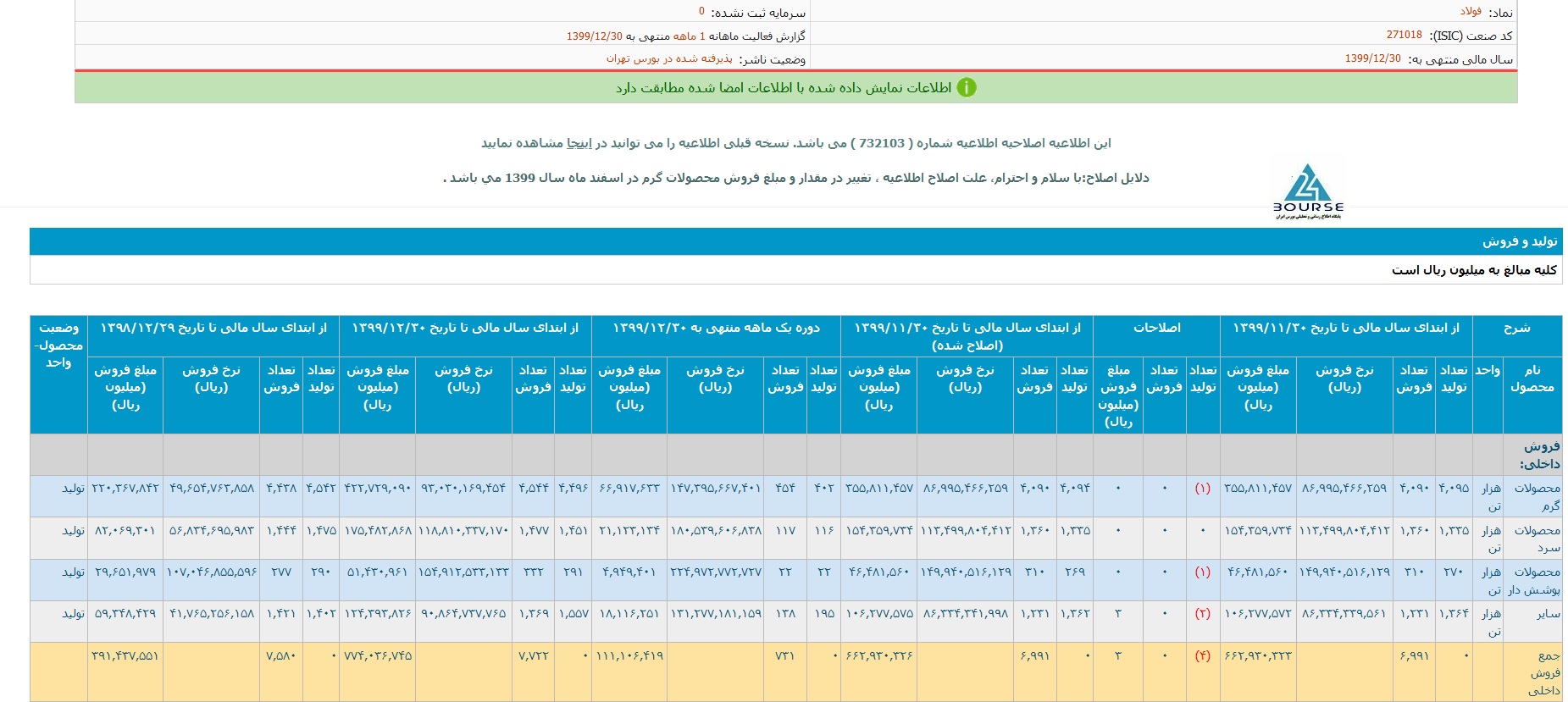Select unregistered capital value '0'
The height and width of the screenshot is (702, 1568).
(701, 11)
